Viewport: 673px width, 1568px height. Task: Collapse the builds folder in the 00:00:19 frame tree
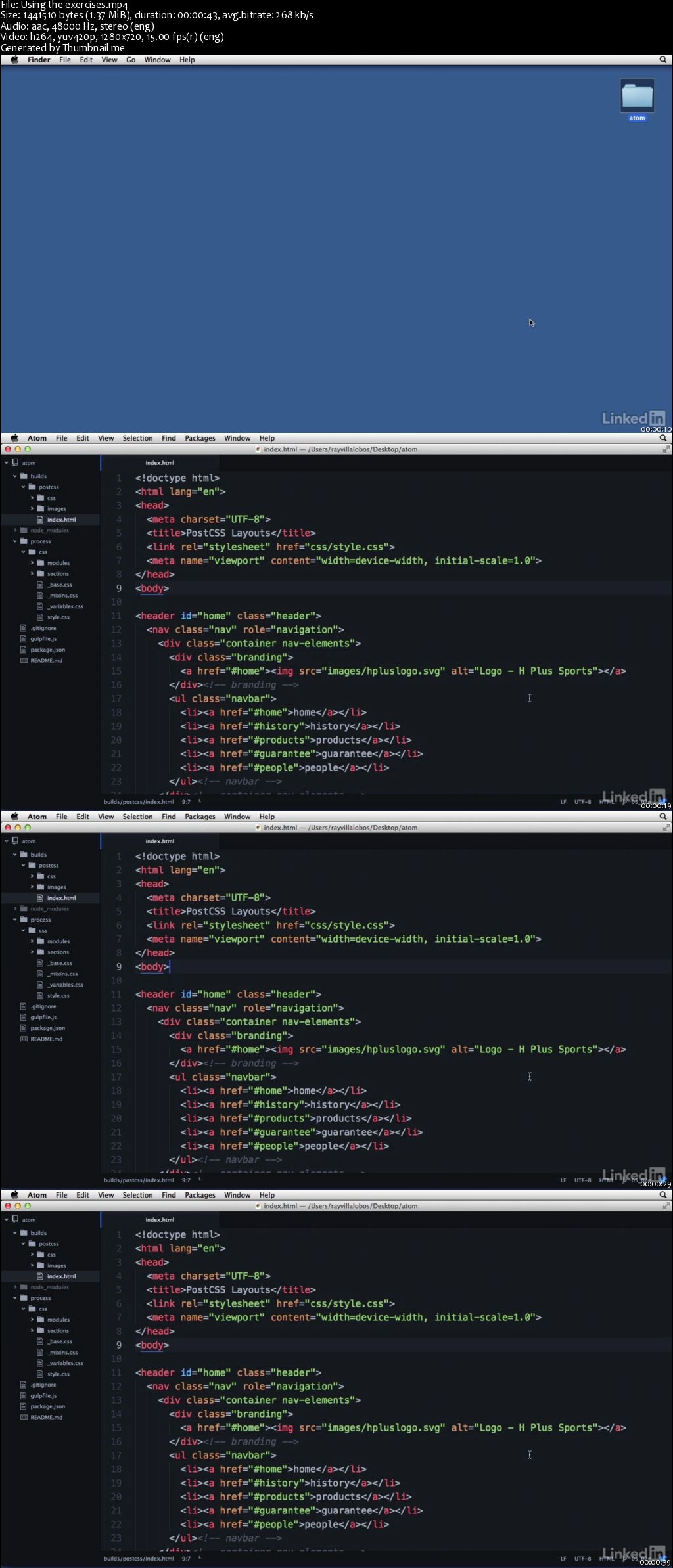click(x=15, y=476)
